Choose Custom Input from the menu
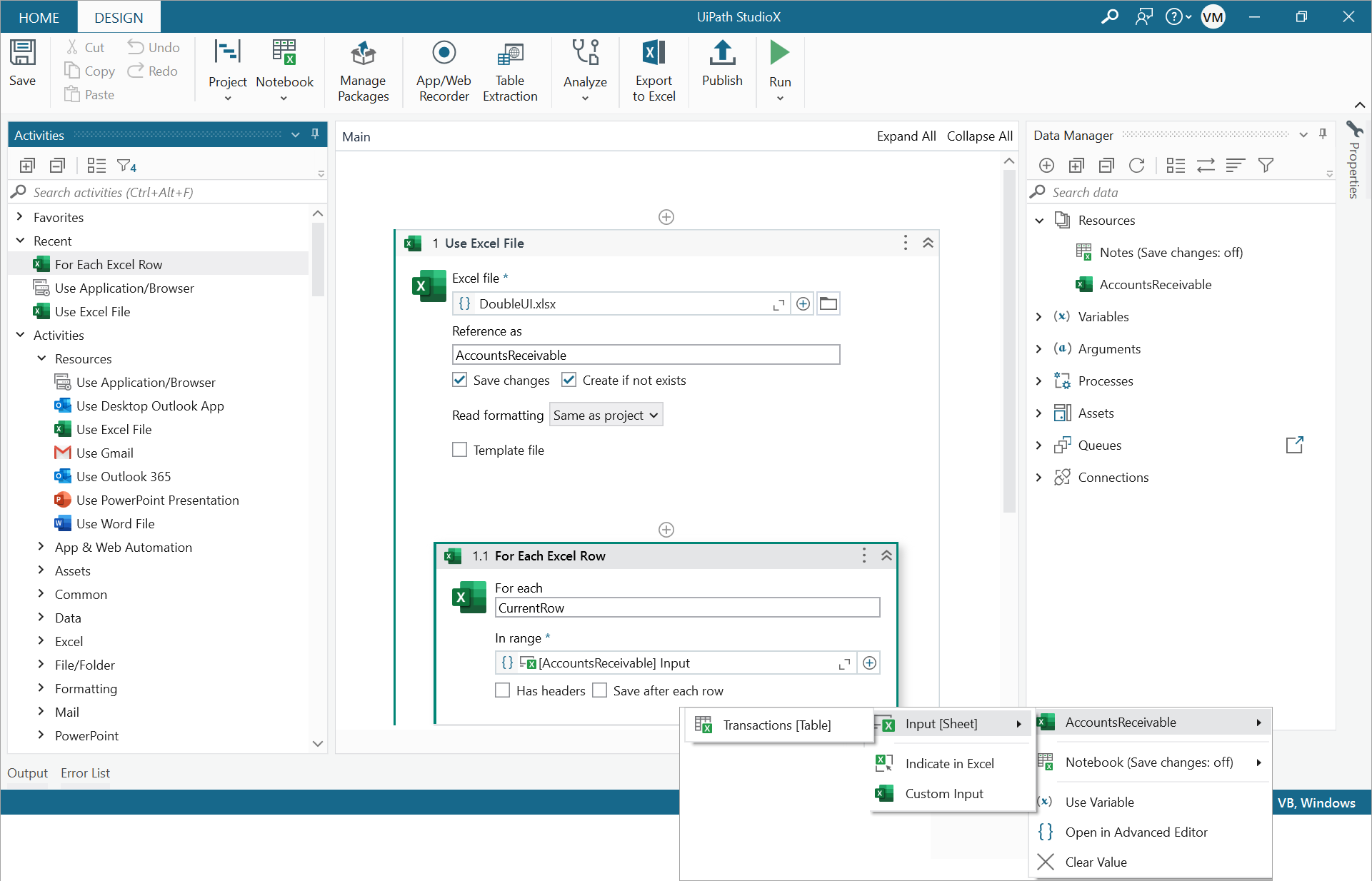The height and width of the screenshot is (881, 1372). (x=944, y=793)
